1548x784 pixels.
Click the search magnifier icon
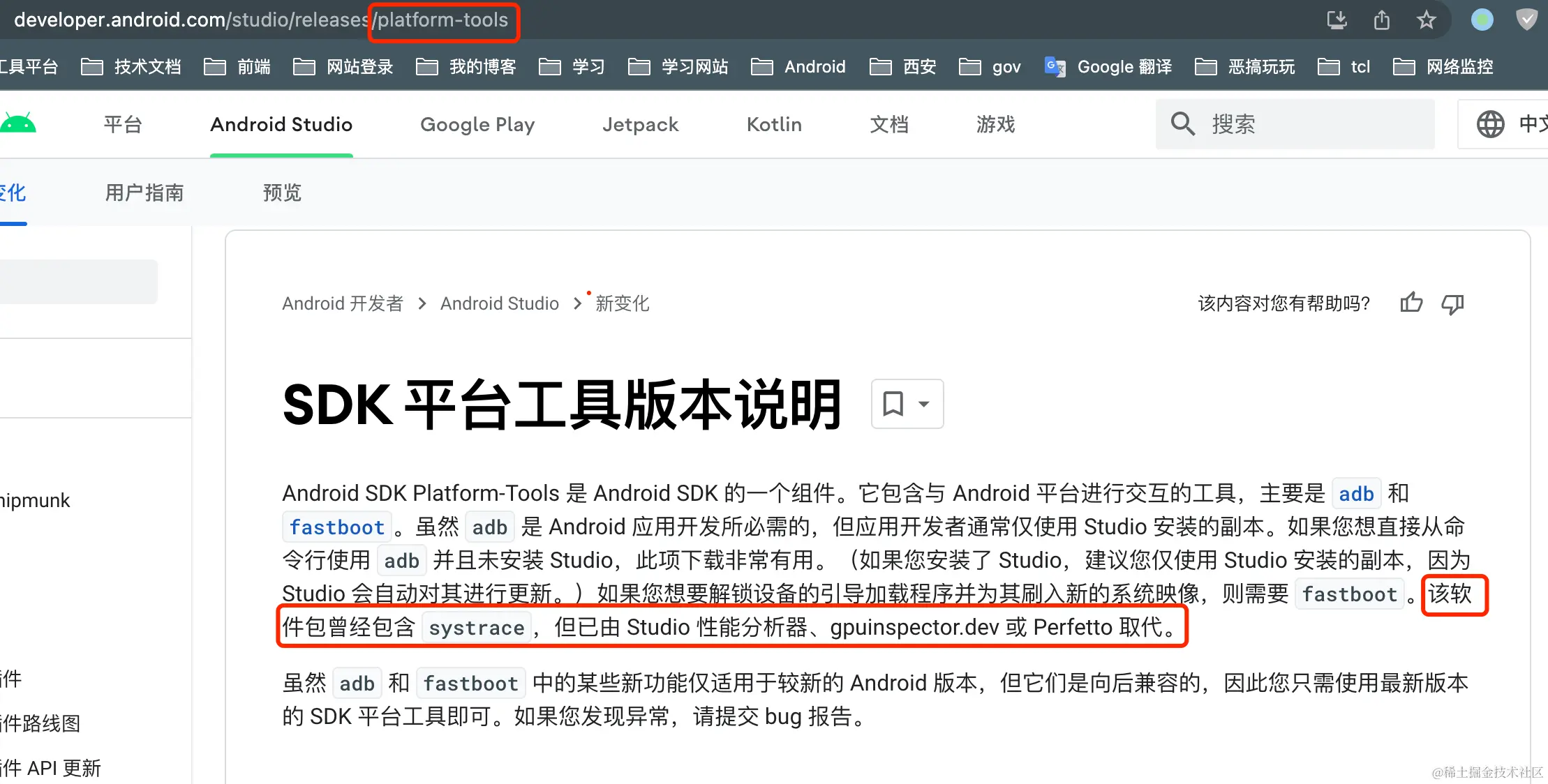coord(1183,123)
